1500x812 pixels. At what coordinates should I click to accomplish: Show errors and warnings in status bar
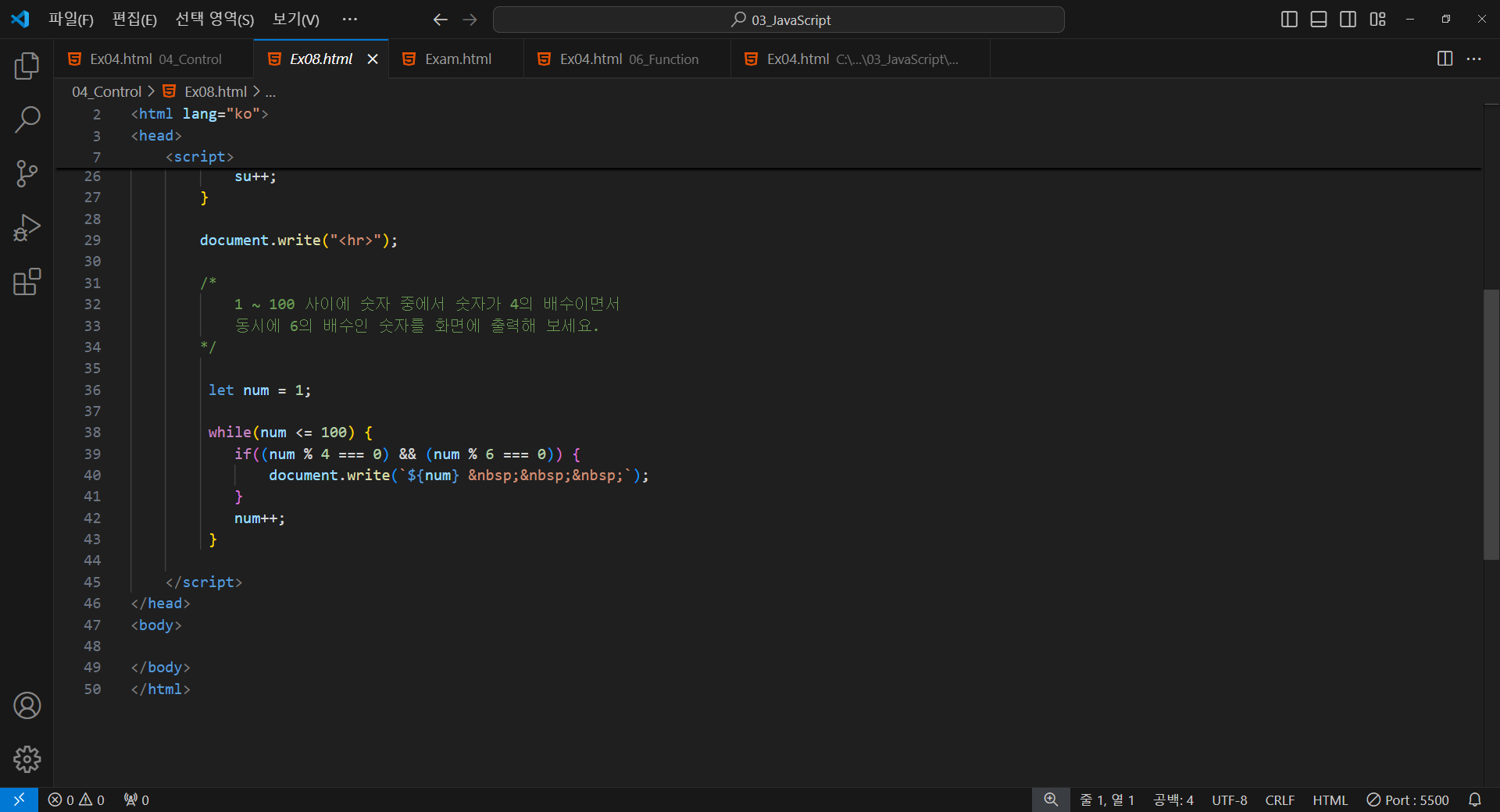[76, 800]
